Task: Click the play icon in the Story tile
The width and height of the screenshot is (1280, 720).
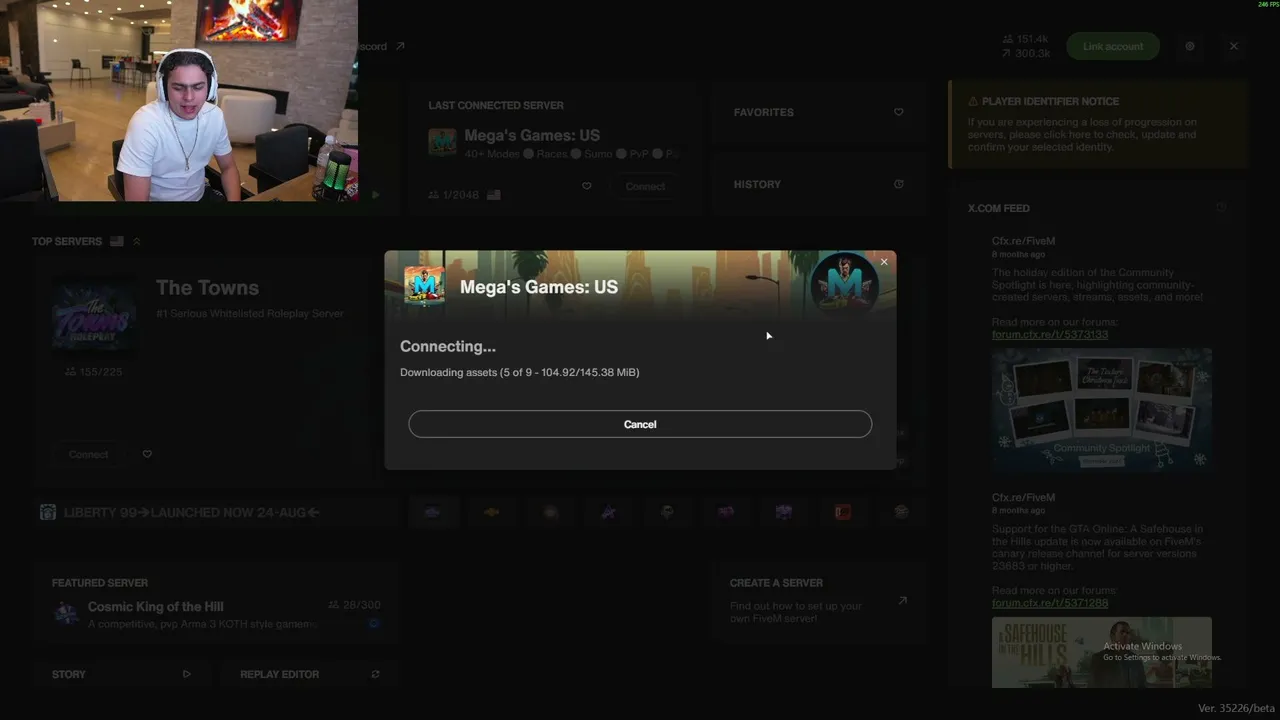Action: point(187,674)
